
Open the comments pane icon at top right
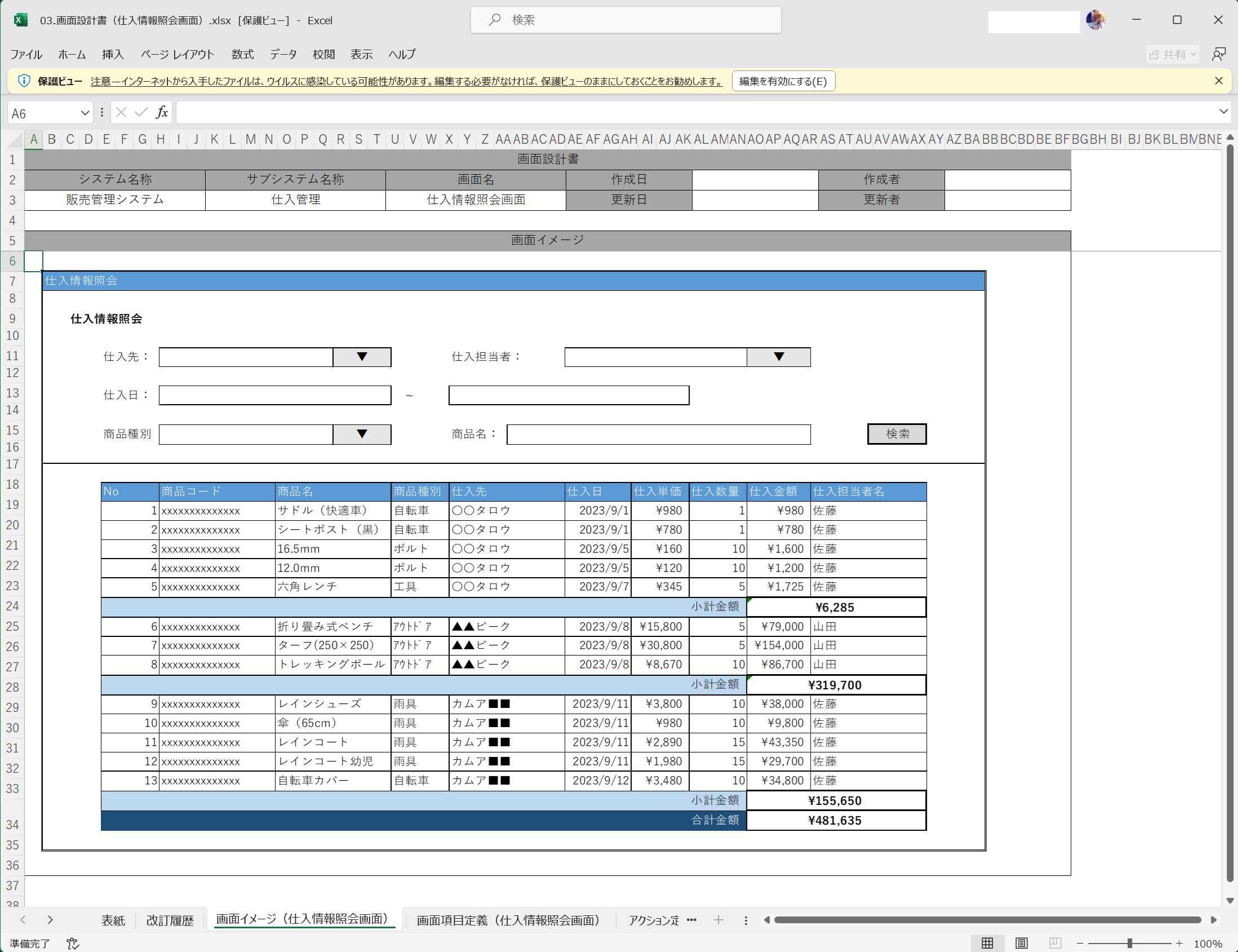(x=1219, y=55)
